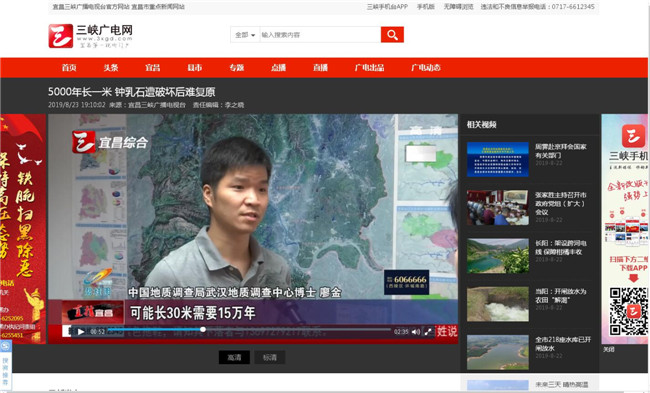
Task: Play the video
Action: click(x=81, y=332)
